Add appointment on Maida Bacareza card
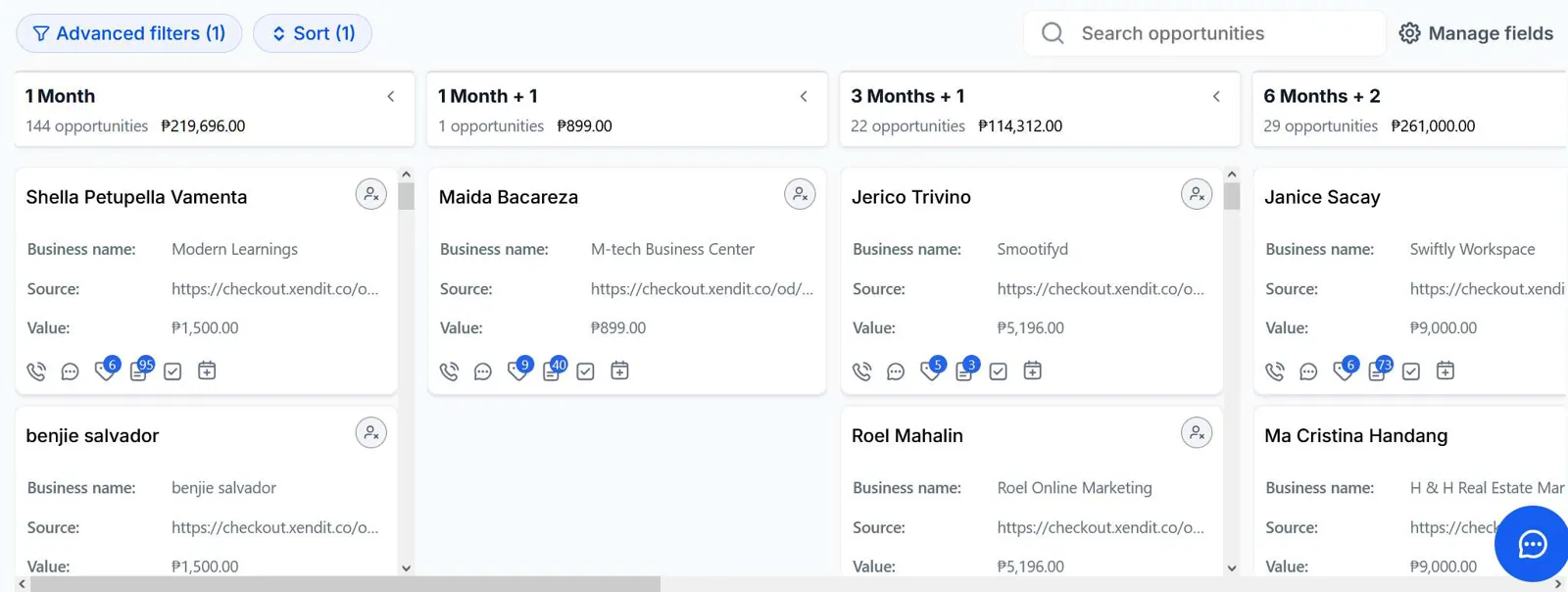Viewport: 1568px width, 592px height. (x=619, y=370)
